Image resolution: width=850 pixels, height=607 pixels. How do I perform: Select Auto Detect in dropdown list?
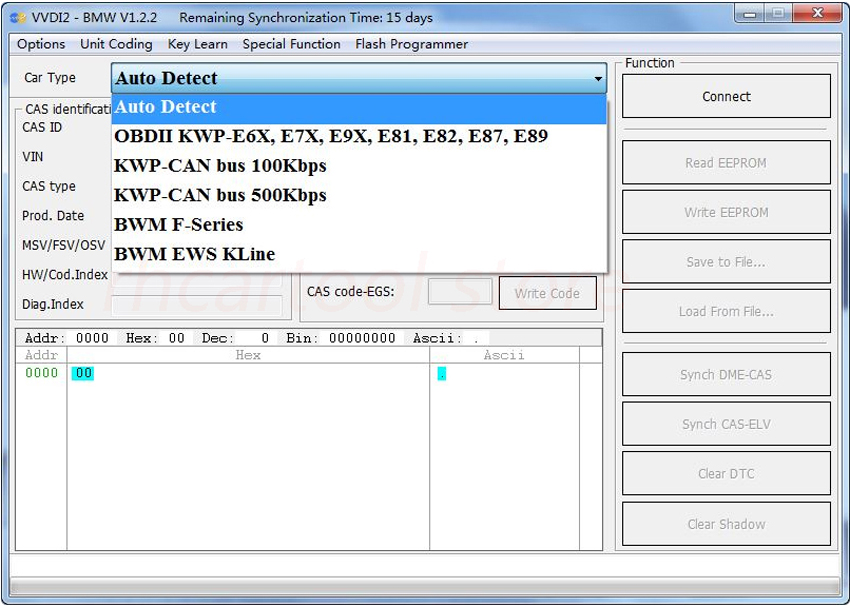tap(359, 107)
